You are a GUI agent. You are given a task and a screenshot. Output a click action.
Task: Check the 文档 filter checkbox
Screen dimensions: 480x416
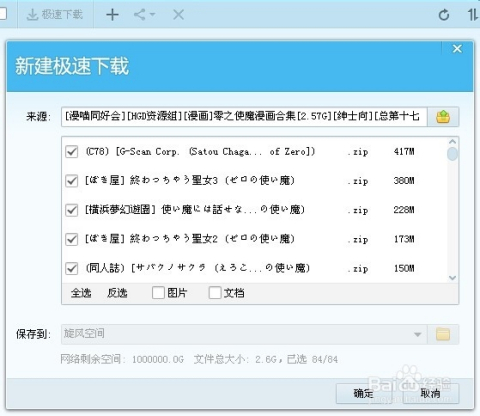(215, 293)
